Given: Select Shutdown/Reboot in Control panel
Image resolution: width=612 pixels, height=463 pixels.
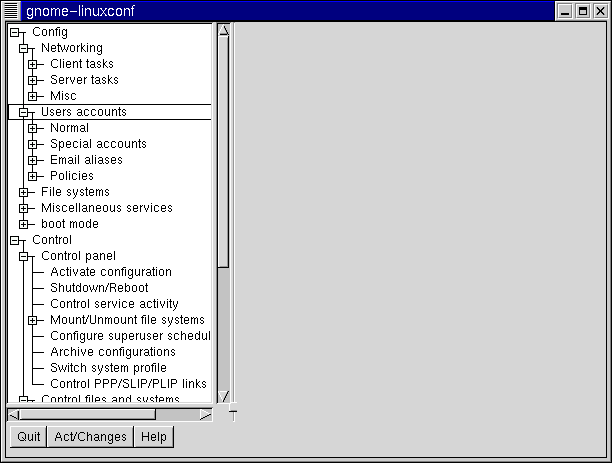Looking at the screenshot, I should 98,288.
